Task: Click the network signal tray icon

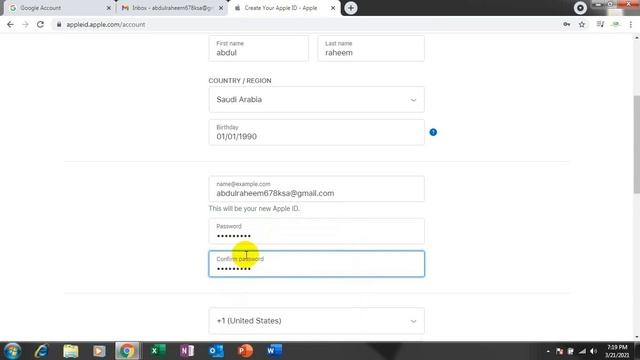Action: tap(582, 351)
